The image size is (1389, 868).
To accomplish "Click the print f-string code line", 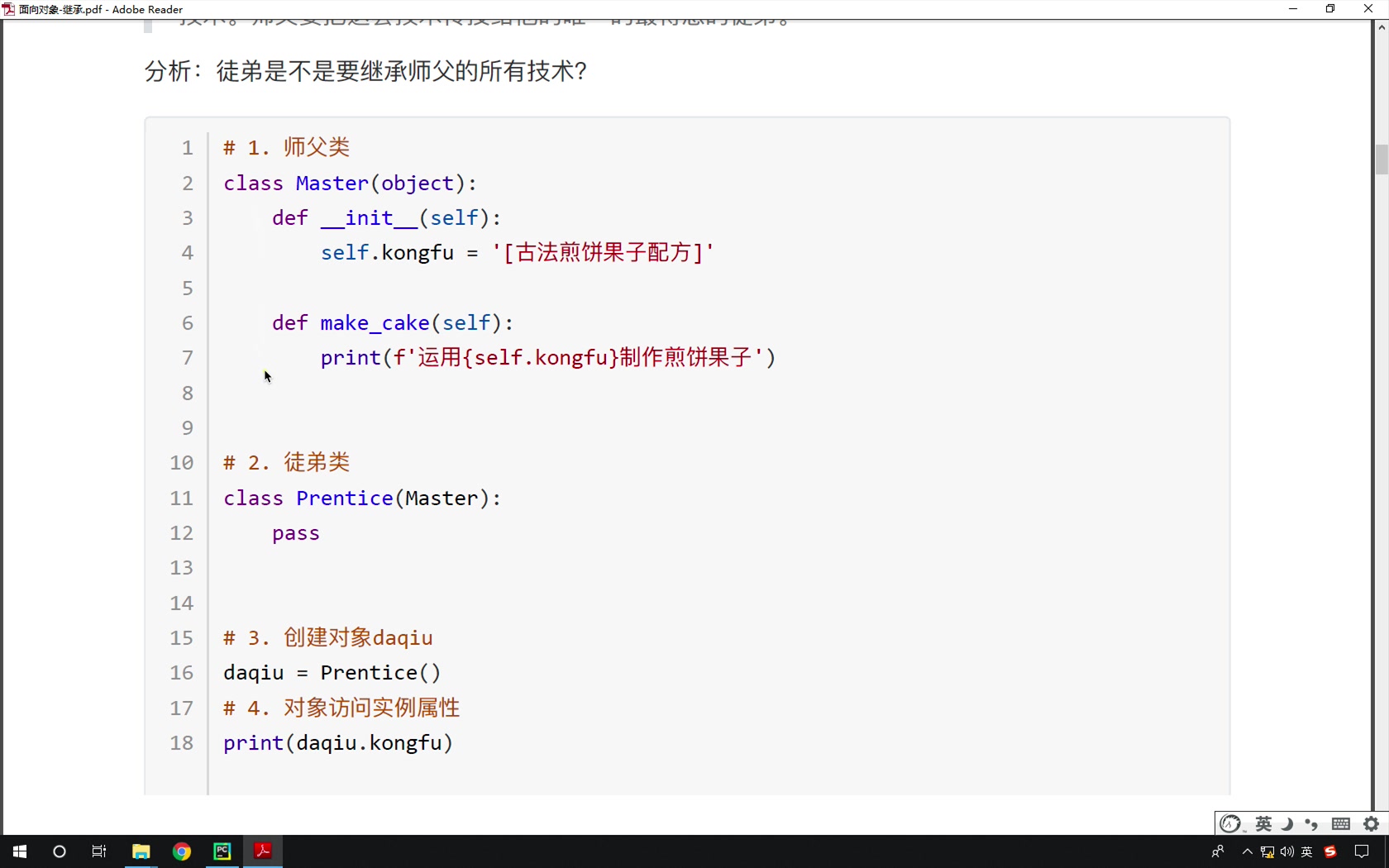I will pos(548,357).
